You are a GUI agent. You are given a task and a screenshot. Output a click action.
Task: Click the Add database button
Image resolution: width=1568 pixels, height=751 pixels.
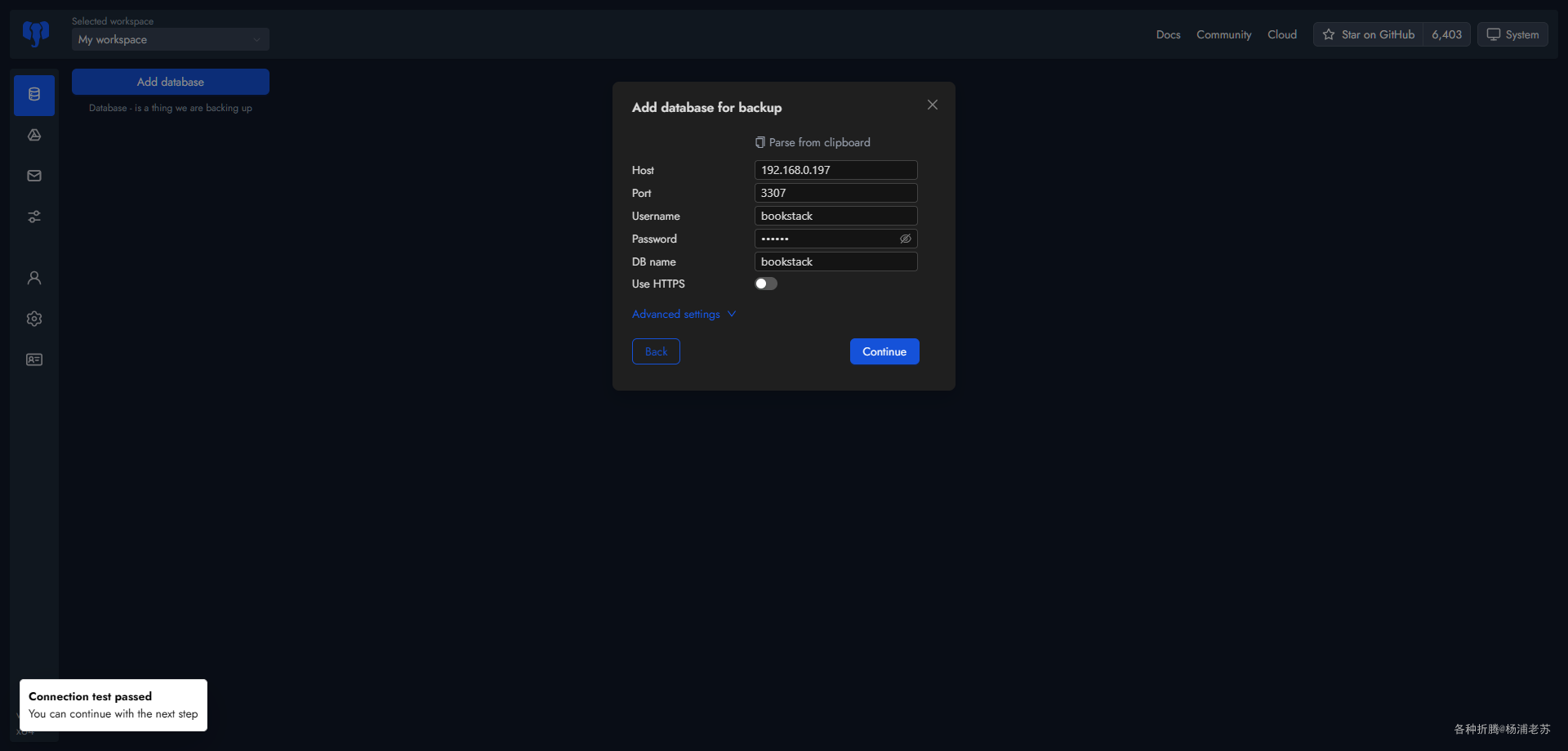pyautogui.click(x=171, y=82)
